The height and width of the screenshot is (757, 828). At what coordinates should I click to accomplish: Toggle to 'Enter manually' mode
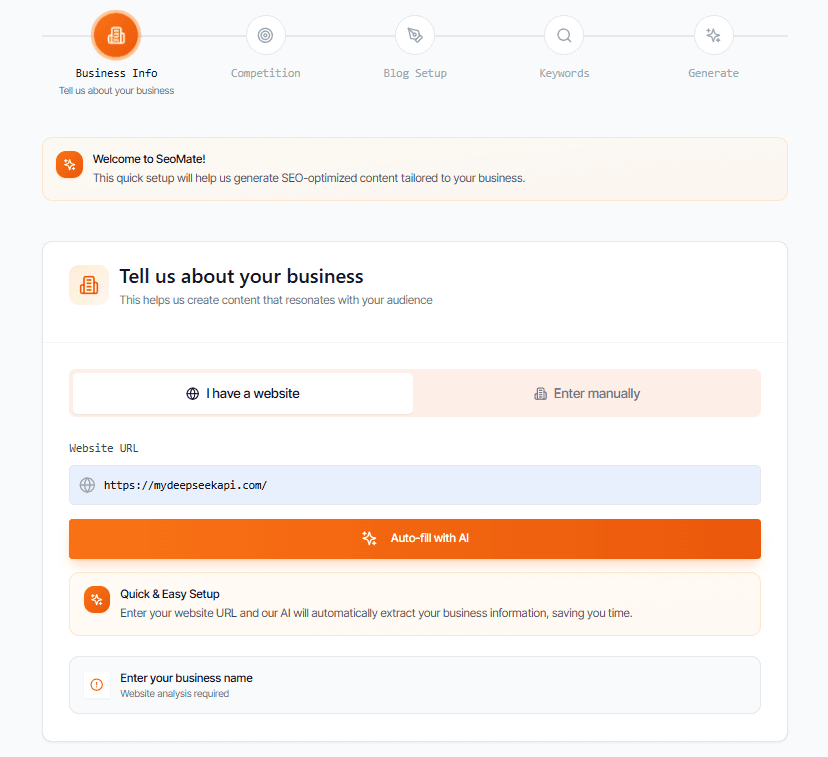click(587, 393)
